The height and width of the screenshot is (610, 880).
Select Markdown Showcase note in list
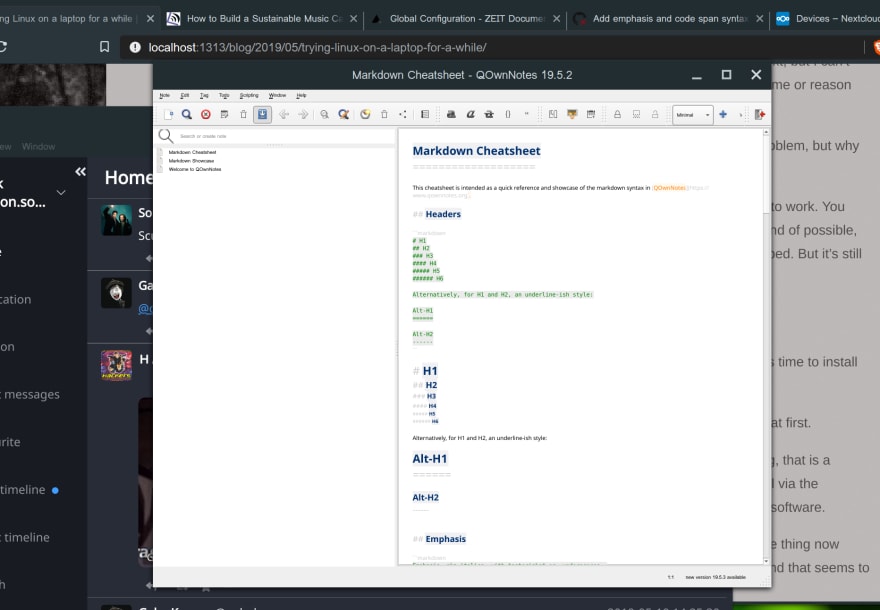coord(191,160)
